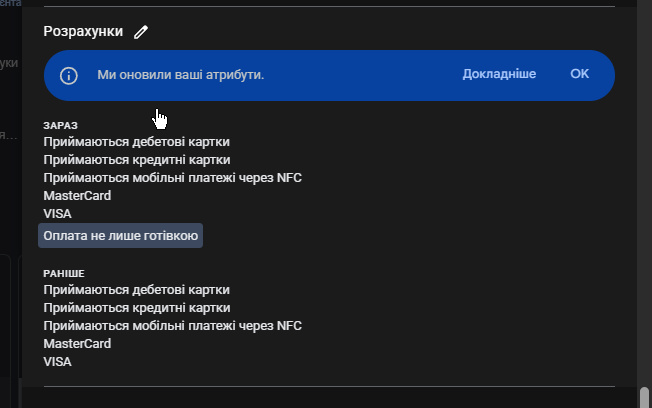Click 'VISA' under РАНІШЕ
Screen dimensions: 652x408
click(x=57, y=362)
